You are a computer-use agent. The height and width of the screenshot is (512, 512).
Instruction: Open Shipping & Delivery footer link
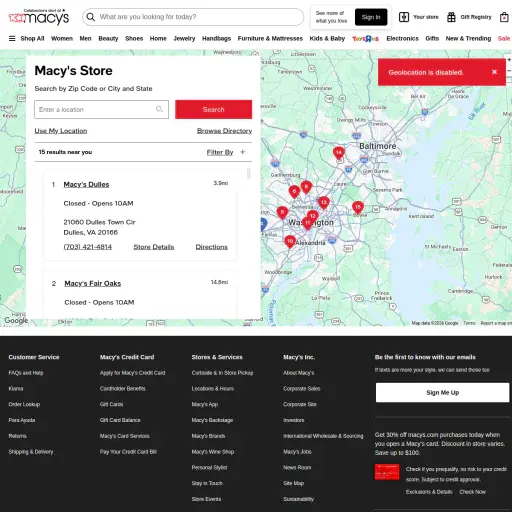click(31, 452)
